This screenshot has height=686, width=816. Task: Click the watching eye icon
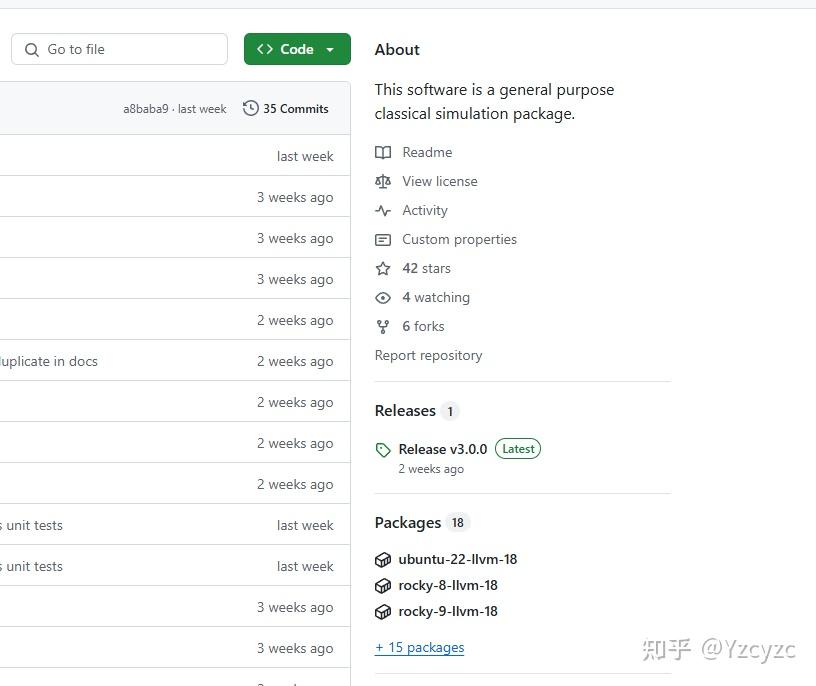click(383, 298)
